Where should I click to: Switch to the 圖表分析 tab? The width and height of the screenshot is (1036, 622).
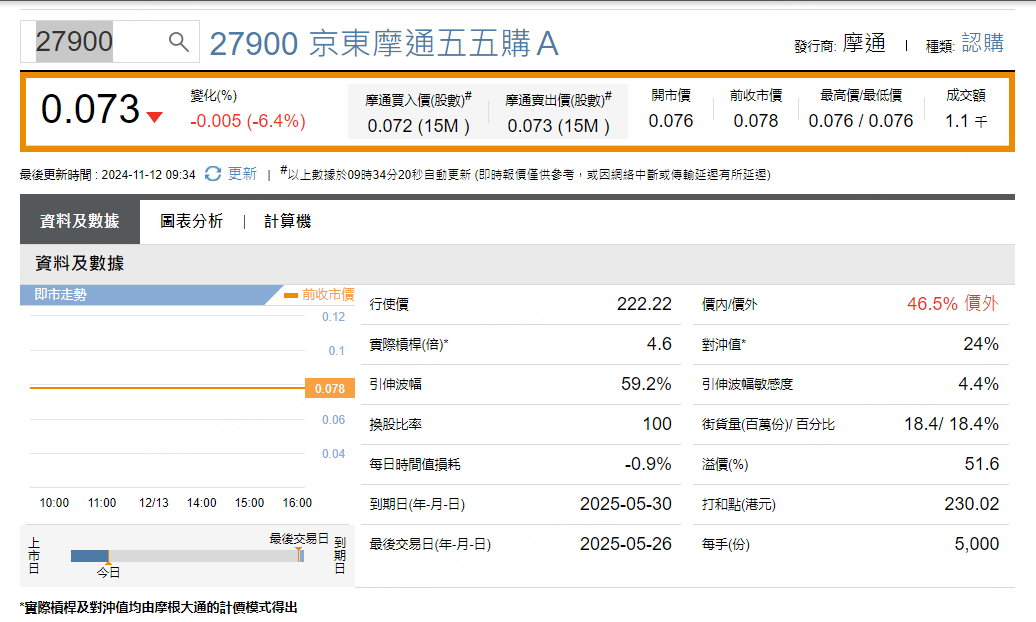(192, 221)
